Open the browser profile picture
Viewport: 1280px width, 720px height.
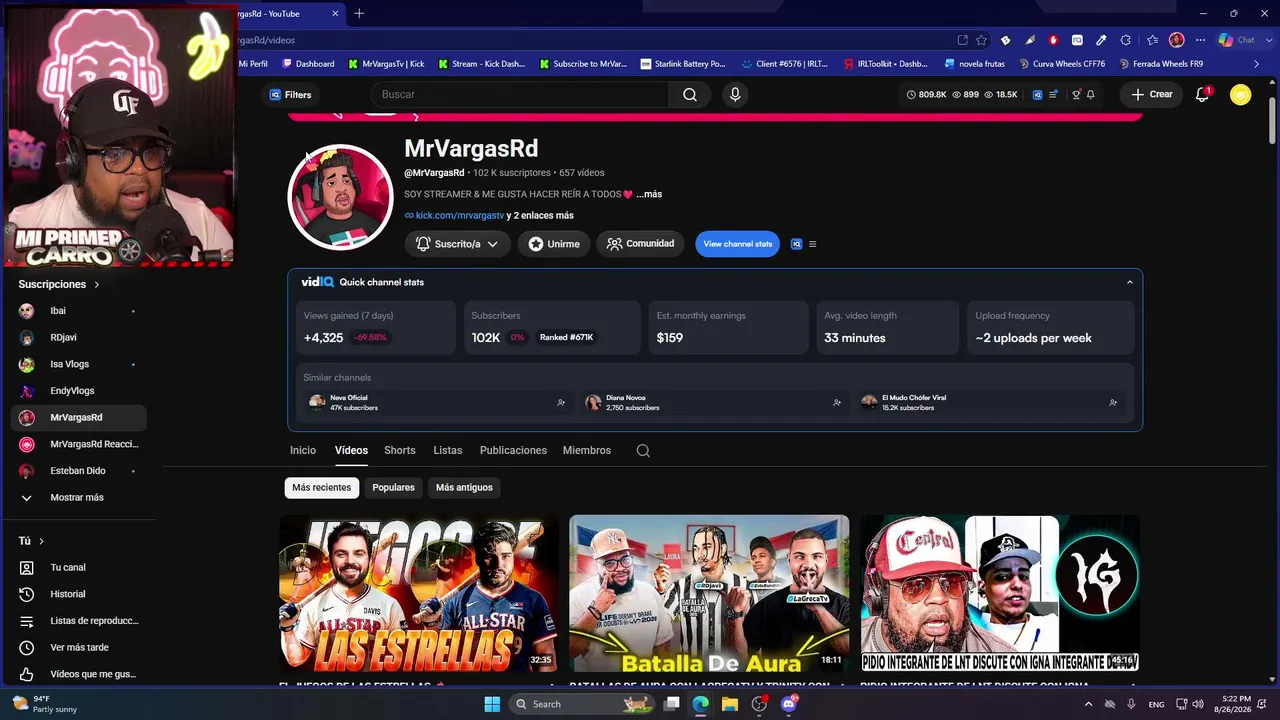(1176, 40)
